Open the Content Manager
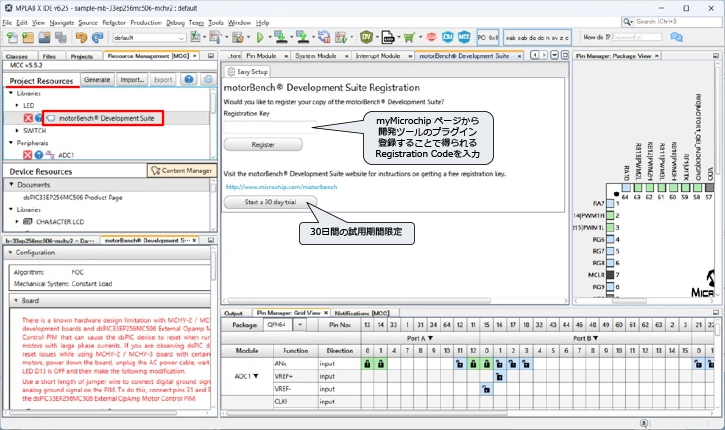 coord(181,171)
